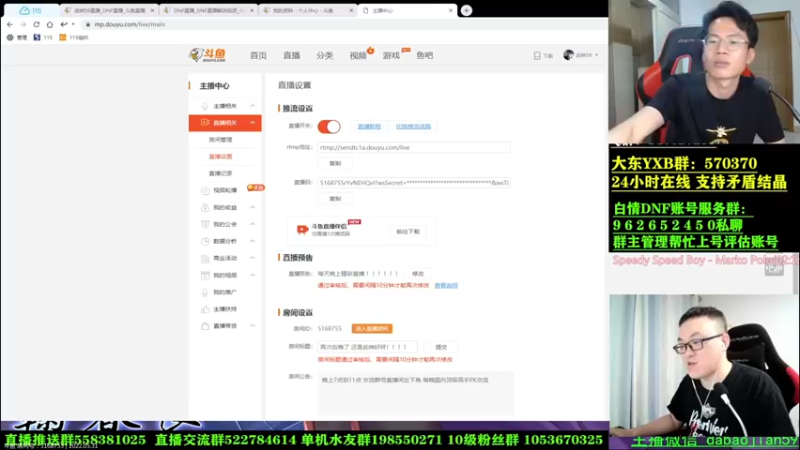Open the 分类 nav item
The width and height of the screenshot is (800, 450).
pos(324,55)
